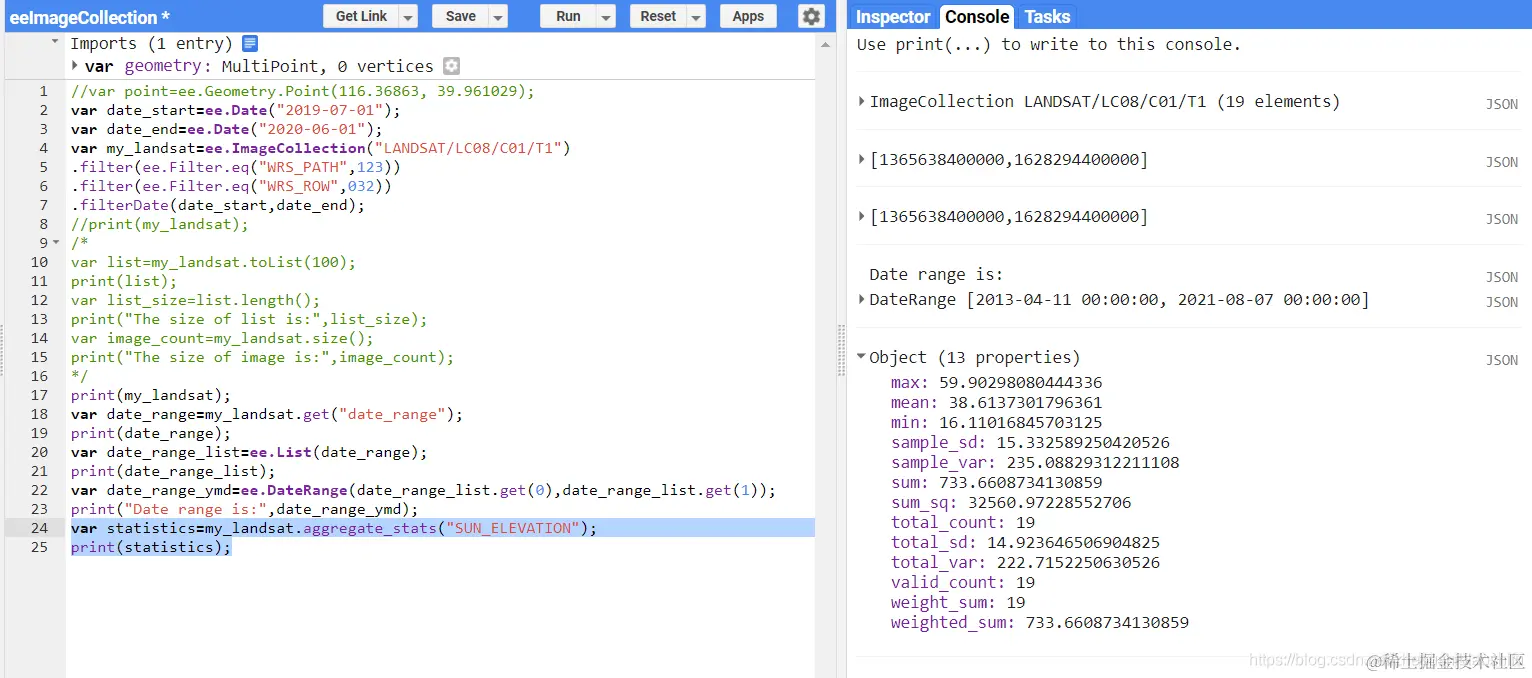Image resolution: width=1532 pixels, height=678 pixels.
Task: Open the Reset dropdown arrow
Action: pos(696,16)
